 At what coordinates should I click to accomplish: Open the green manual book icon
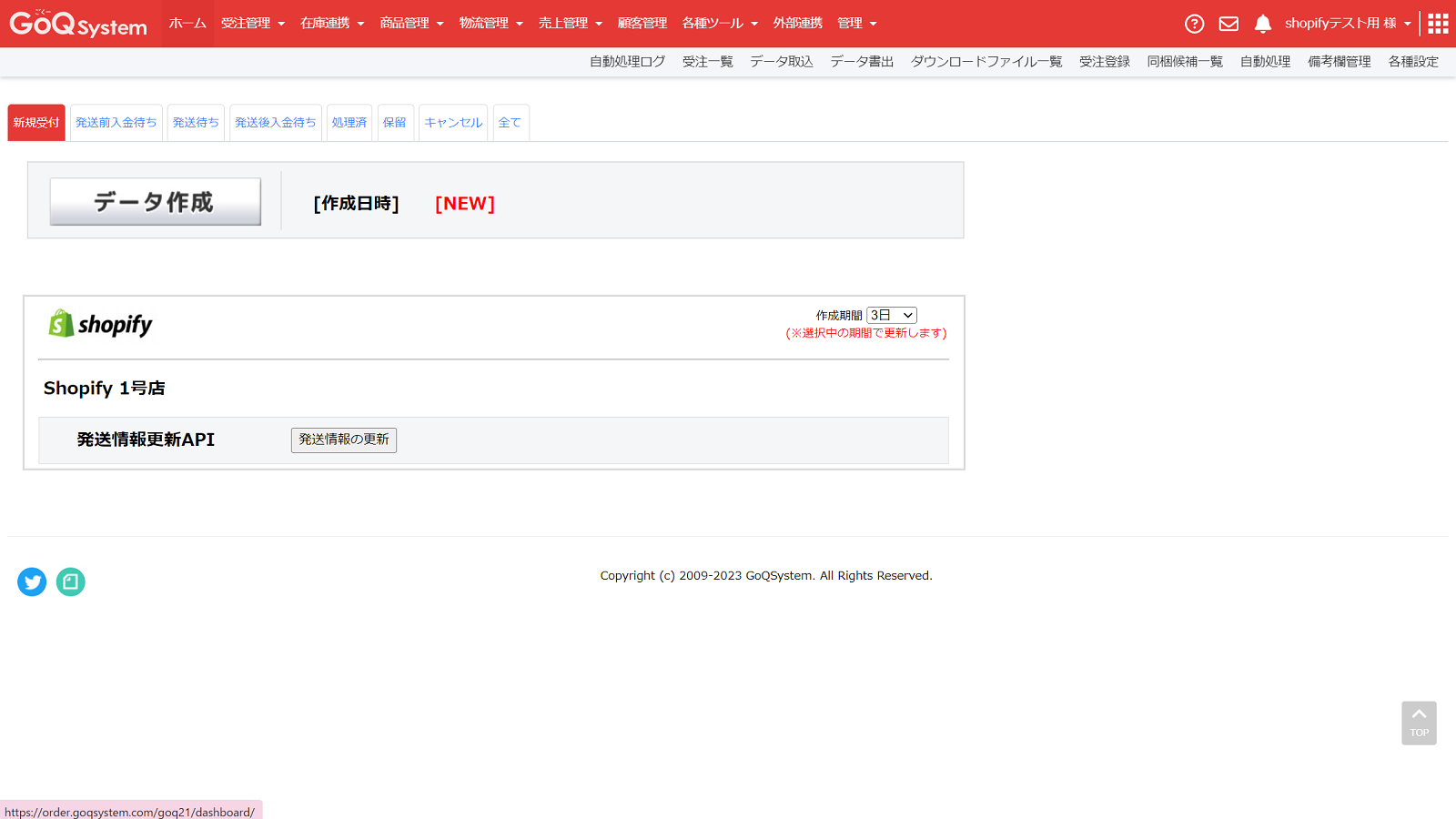tap(71, 581)
